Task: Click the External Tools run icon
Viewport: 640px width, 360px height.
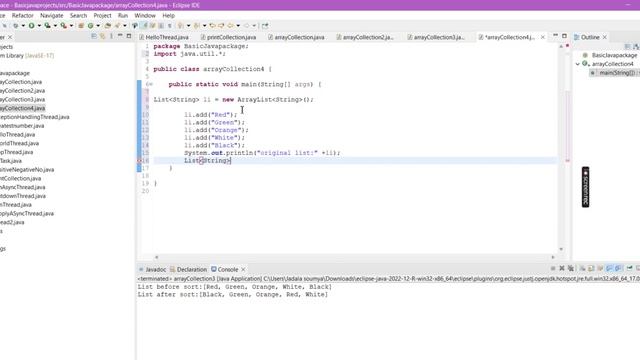Action: [64, 26]
